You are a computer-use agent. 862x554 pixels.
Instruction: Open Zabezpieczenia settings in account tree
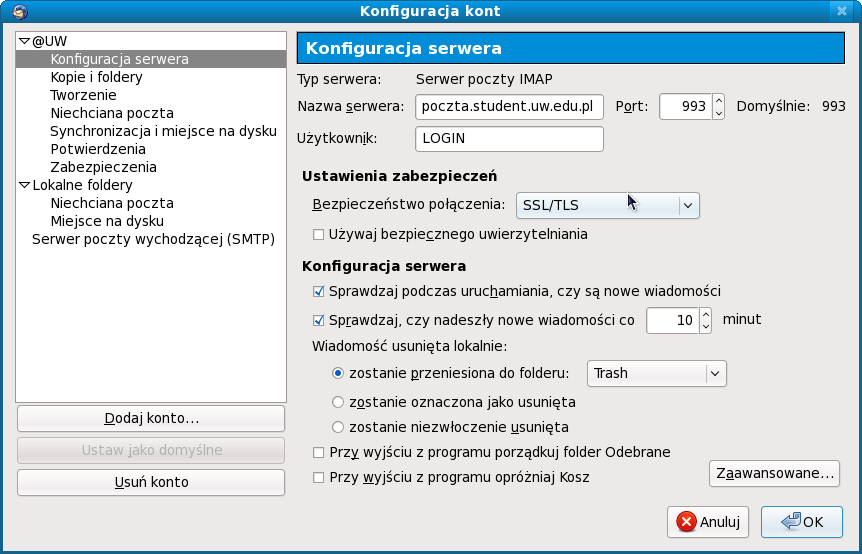pos(103,167)
